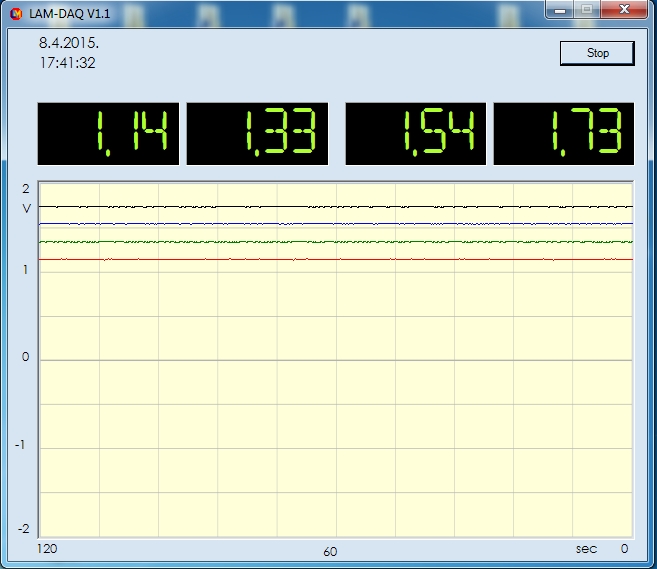Click the 1.73 digital readout
Image resolution: width=657 pixels, height=569 pixels.
coord(565,133)
